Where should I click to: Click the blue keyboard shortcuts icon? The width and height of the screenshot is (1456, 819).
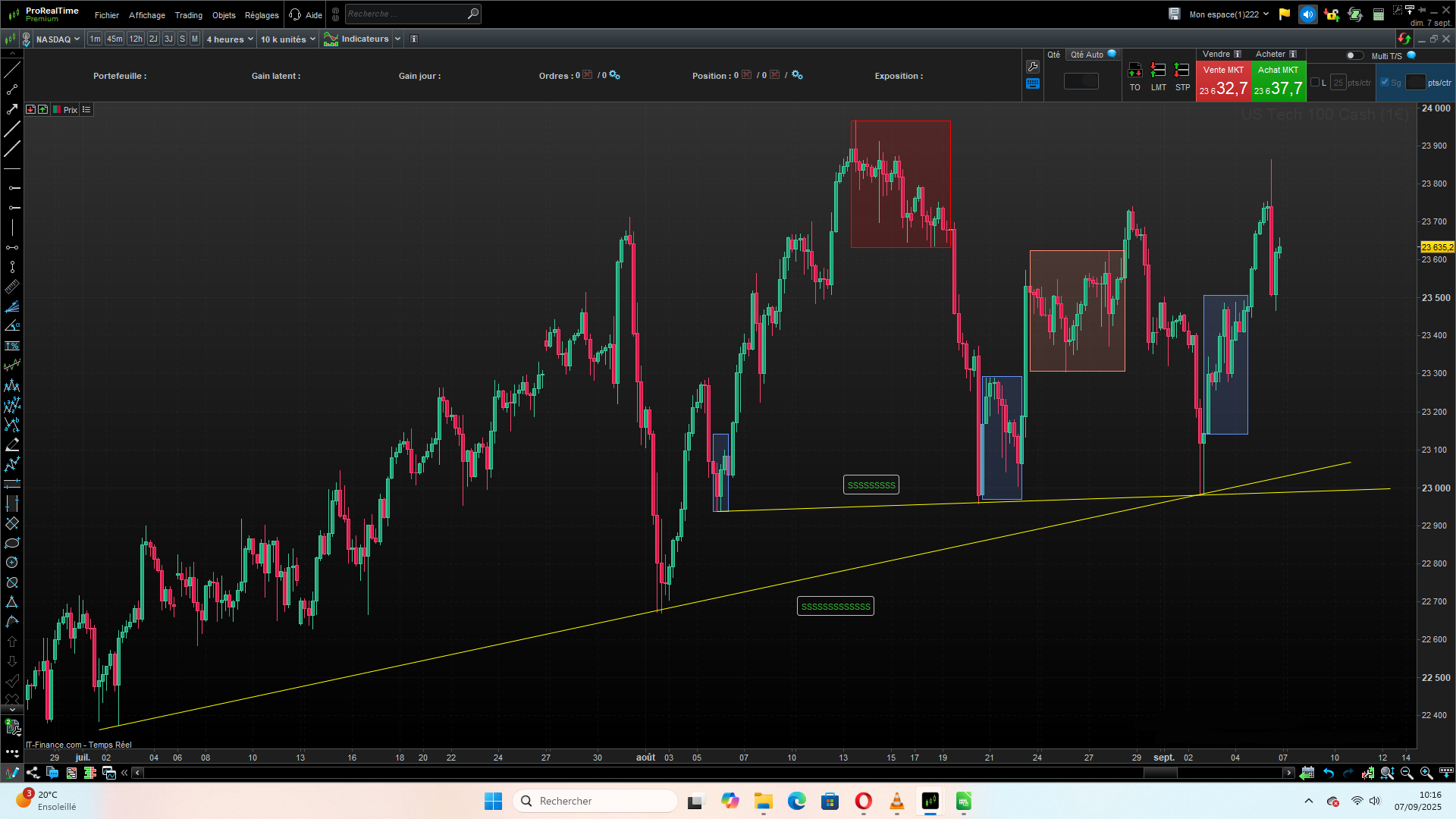tap(1032, 84)
